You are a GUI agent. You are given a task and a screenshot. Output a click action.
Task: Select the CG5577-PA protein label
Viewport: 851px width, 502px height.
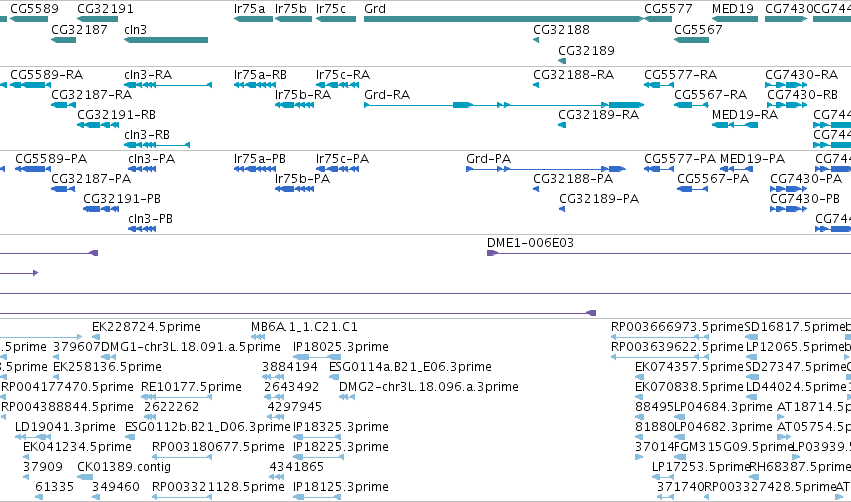coord(680,158)
